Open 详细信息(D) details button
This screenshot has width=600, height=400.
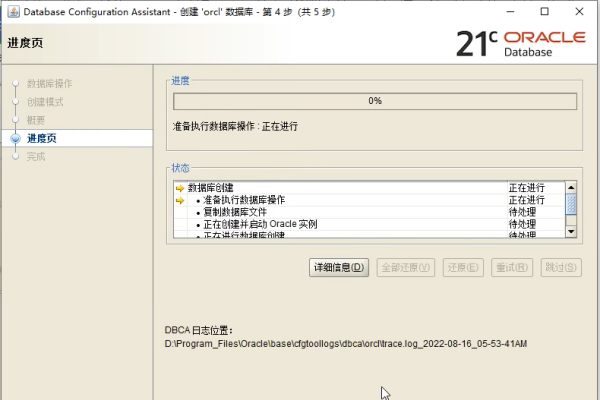coord(339,267)
